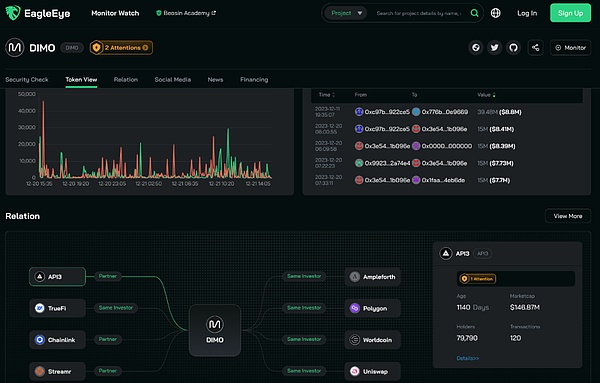Click the search magnifier icon
The image size is (600, 383).
click(474, 13)
